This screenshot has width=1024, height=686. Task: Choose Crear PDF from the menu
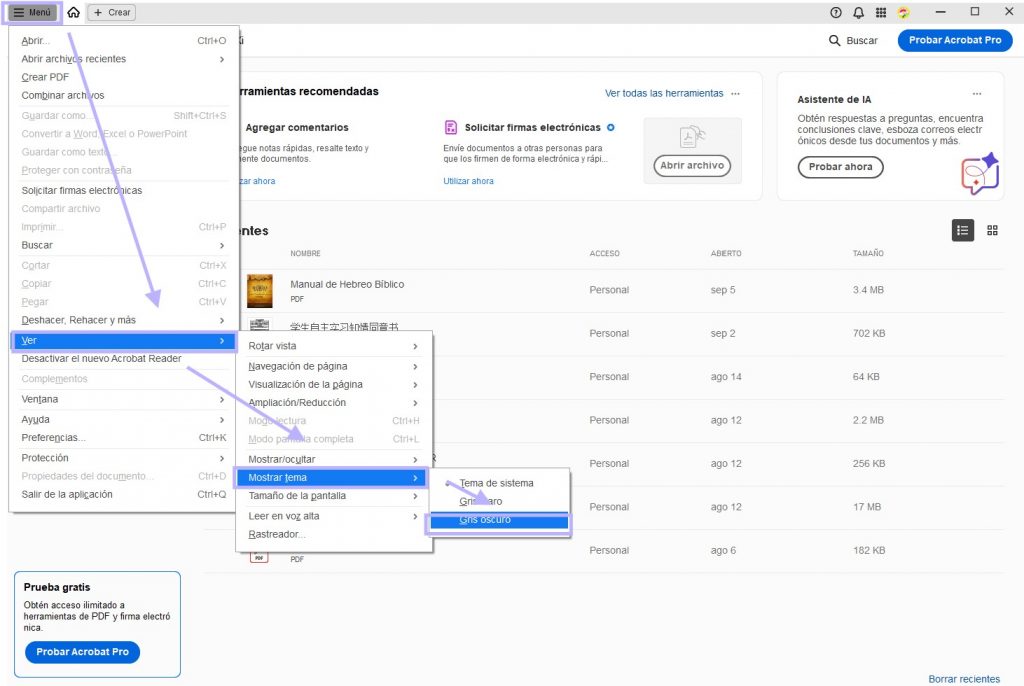pos(123,77)
